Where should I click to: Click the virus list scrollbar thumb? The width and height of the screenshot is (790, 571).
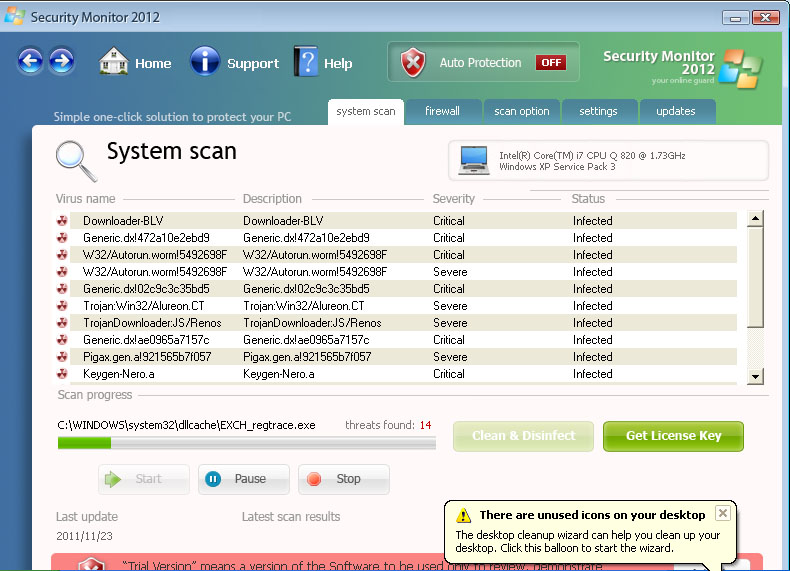(x=755, y=277)
